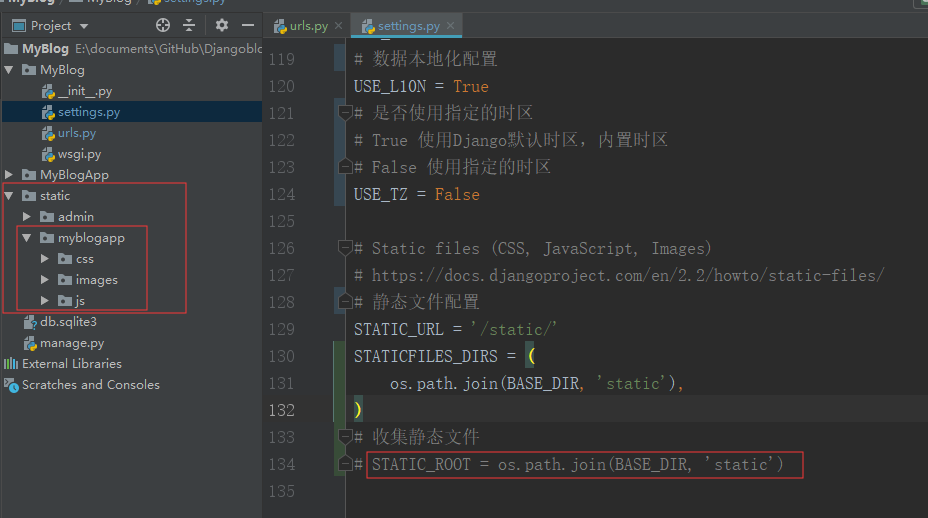928x518 pixels.
Task: Click the STATICFILES_DIRS assignment line
Action: click(x=444, y=356)
